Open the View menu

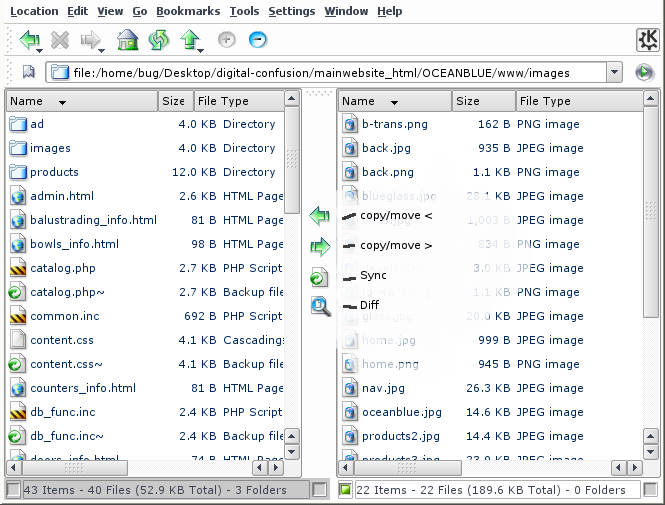(110, 11)
